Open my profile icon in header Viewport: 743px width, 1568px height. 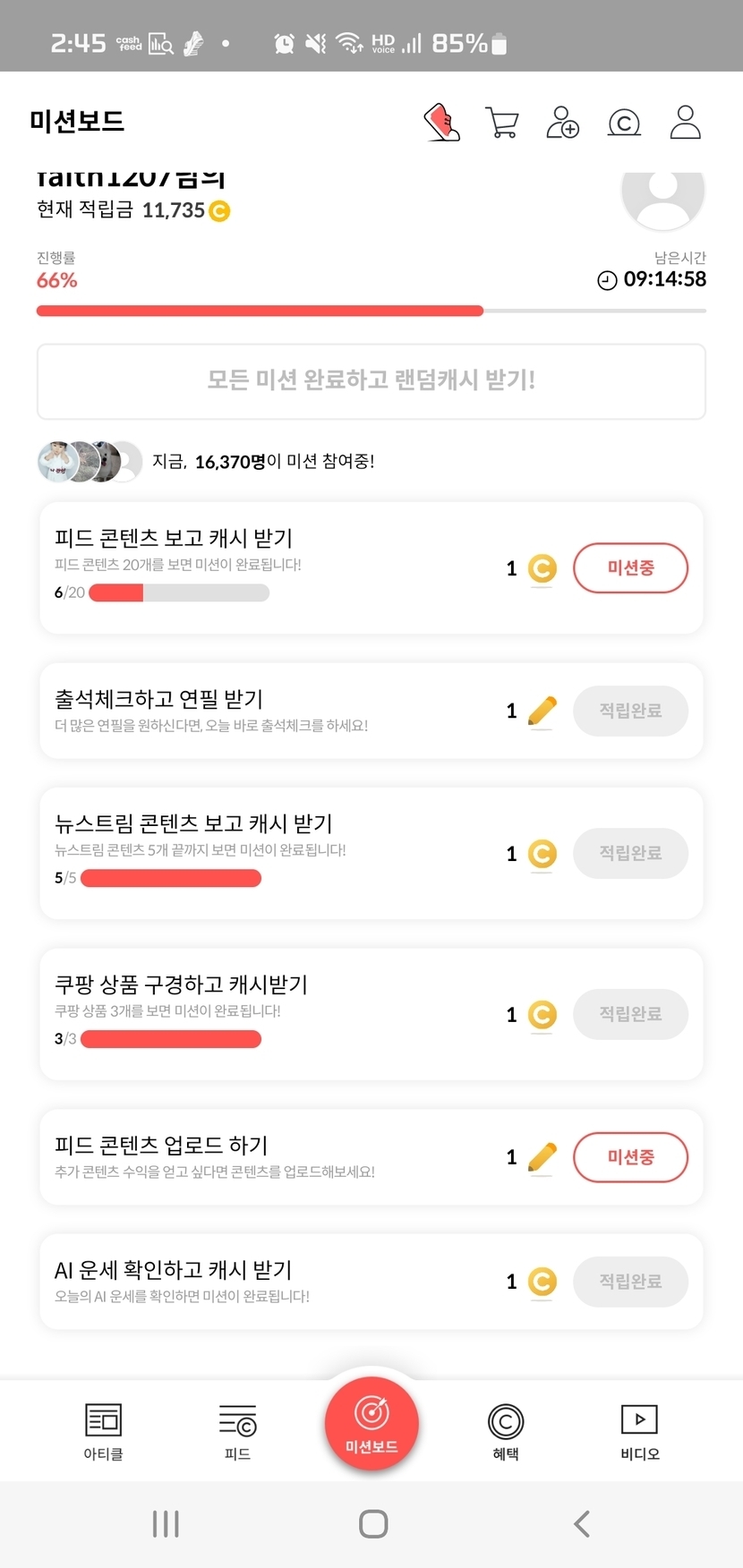coord(685,122)
